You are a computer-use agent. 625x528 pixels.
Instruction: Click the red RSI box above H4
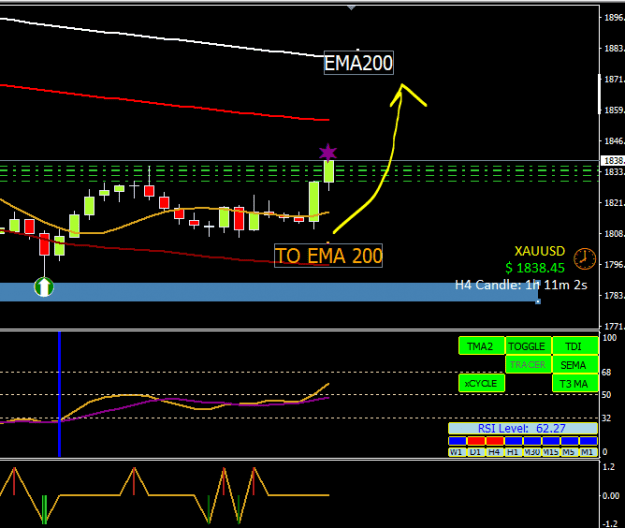[495, 441]
